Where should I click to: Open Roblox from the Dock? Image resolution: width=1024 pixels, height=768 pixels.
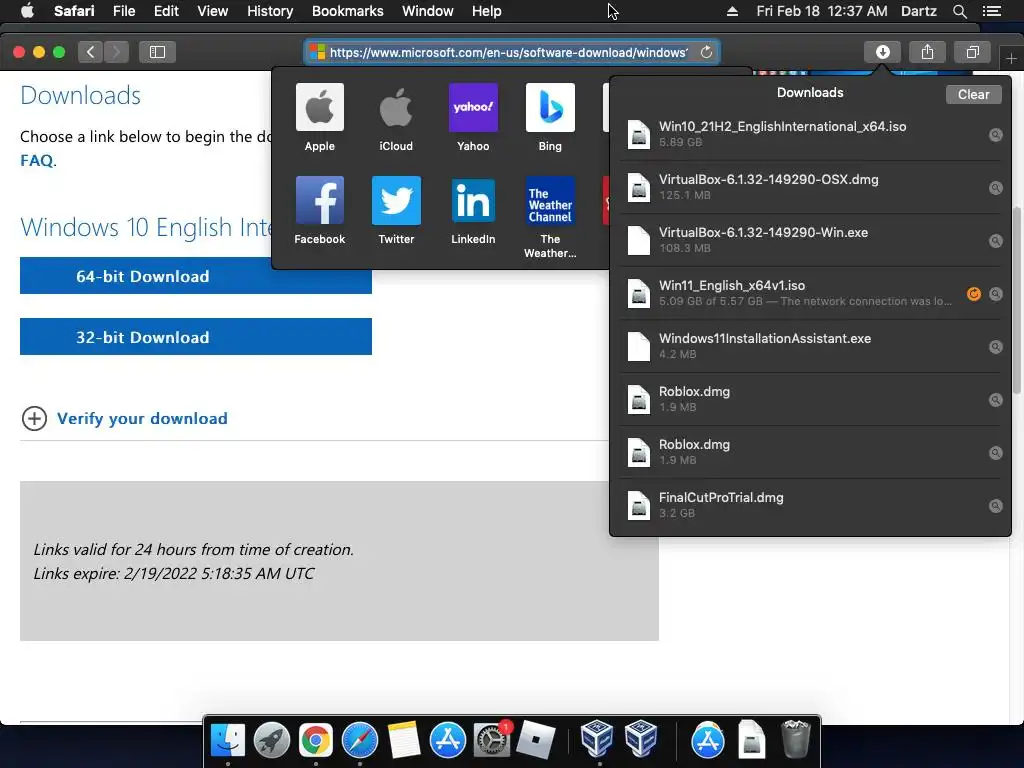click(x=536, y=740)
